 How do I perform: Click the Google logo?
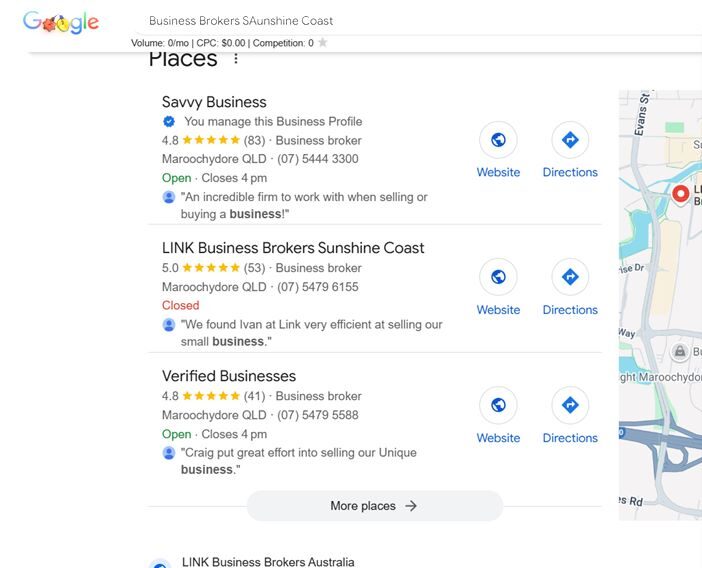(x=61, y=21)
